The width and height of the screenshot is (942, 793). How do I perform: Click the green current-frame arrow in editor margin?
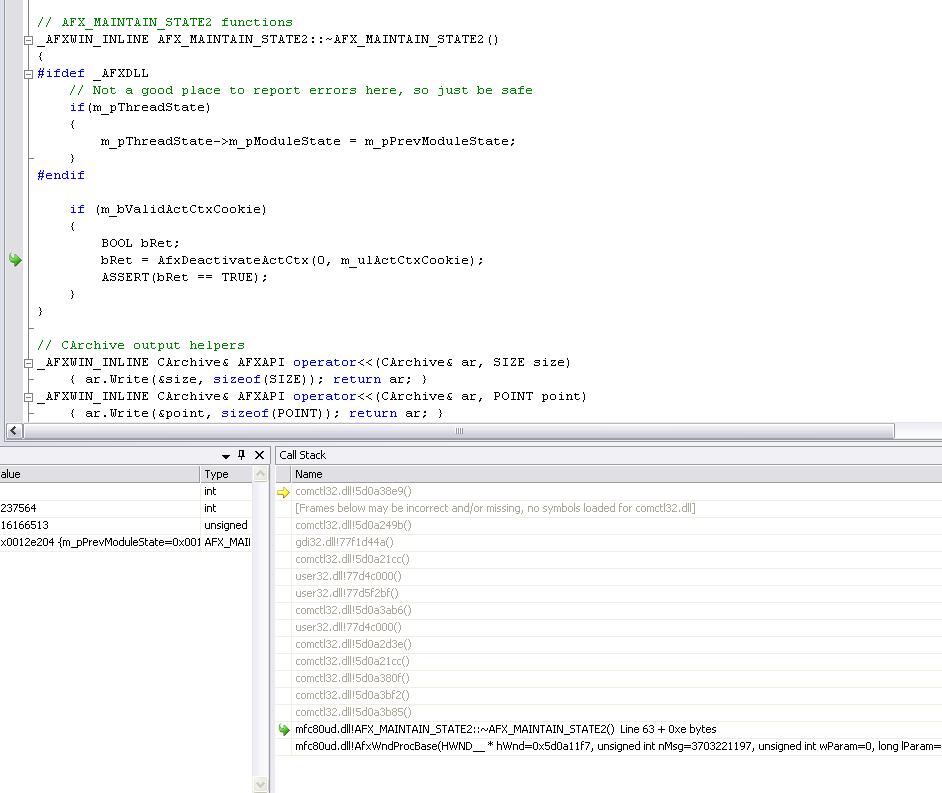(15, 260)
